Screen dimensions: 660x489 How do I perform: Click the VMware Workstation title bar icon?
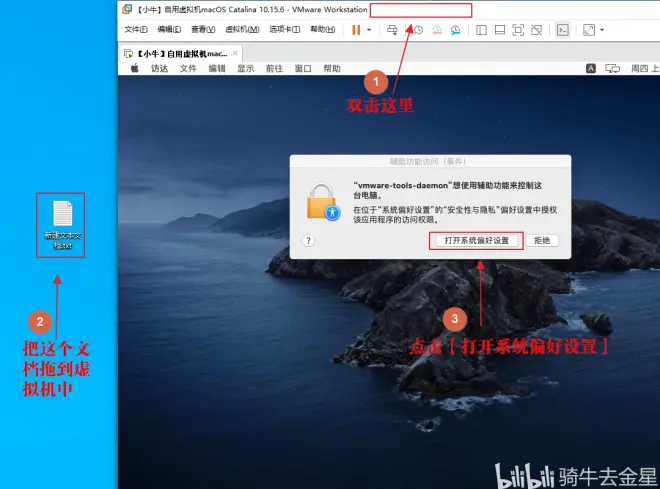[x=127, y=9]
